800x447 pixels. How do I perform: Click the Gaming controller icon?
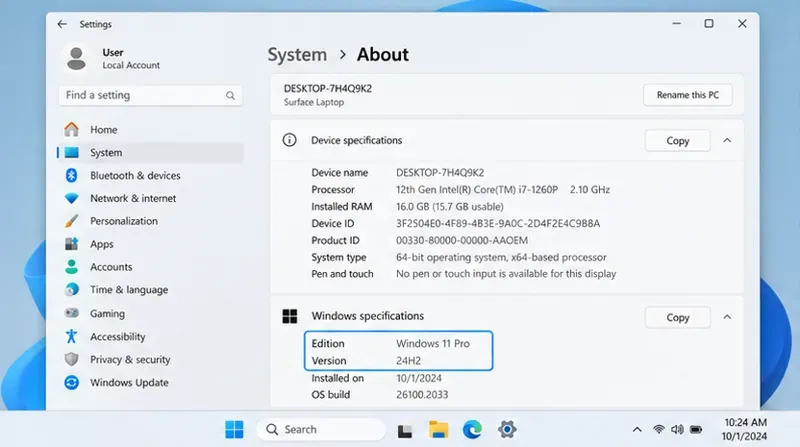(x=72, y=313)
